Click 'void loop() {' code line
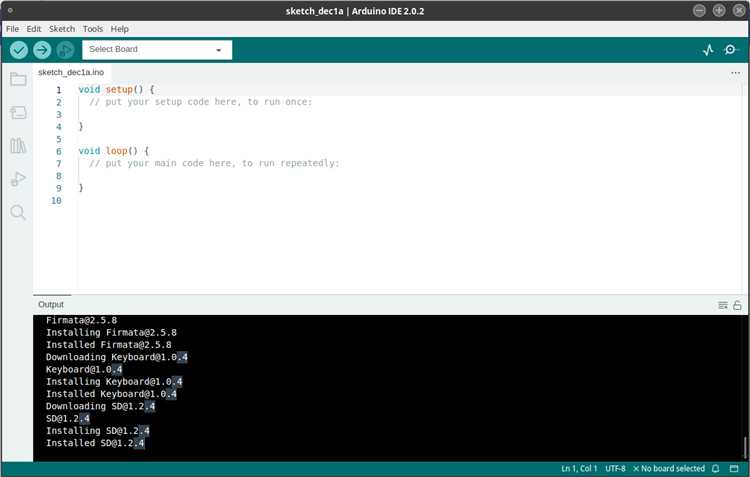Image resolution: width=750 pixels, height=477 pixels. pyautogui.click(x=114, y=151)
